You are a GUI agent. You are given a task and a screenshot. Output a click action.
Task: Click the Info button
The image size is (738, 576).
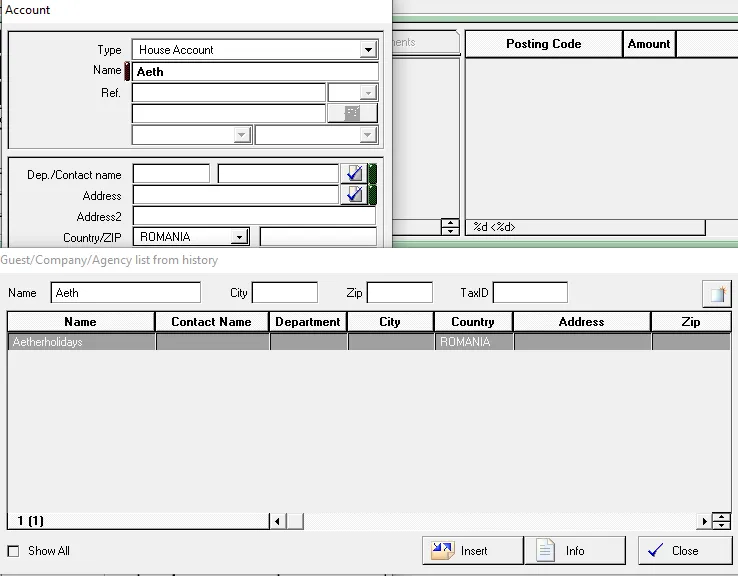pyautogui.click(x=575, y=551)
